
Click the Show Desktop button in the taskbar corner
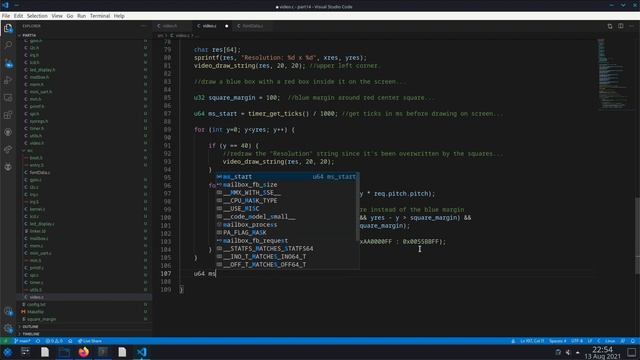[x=631, y=352]
